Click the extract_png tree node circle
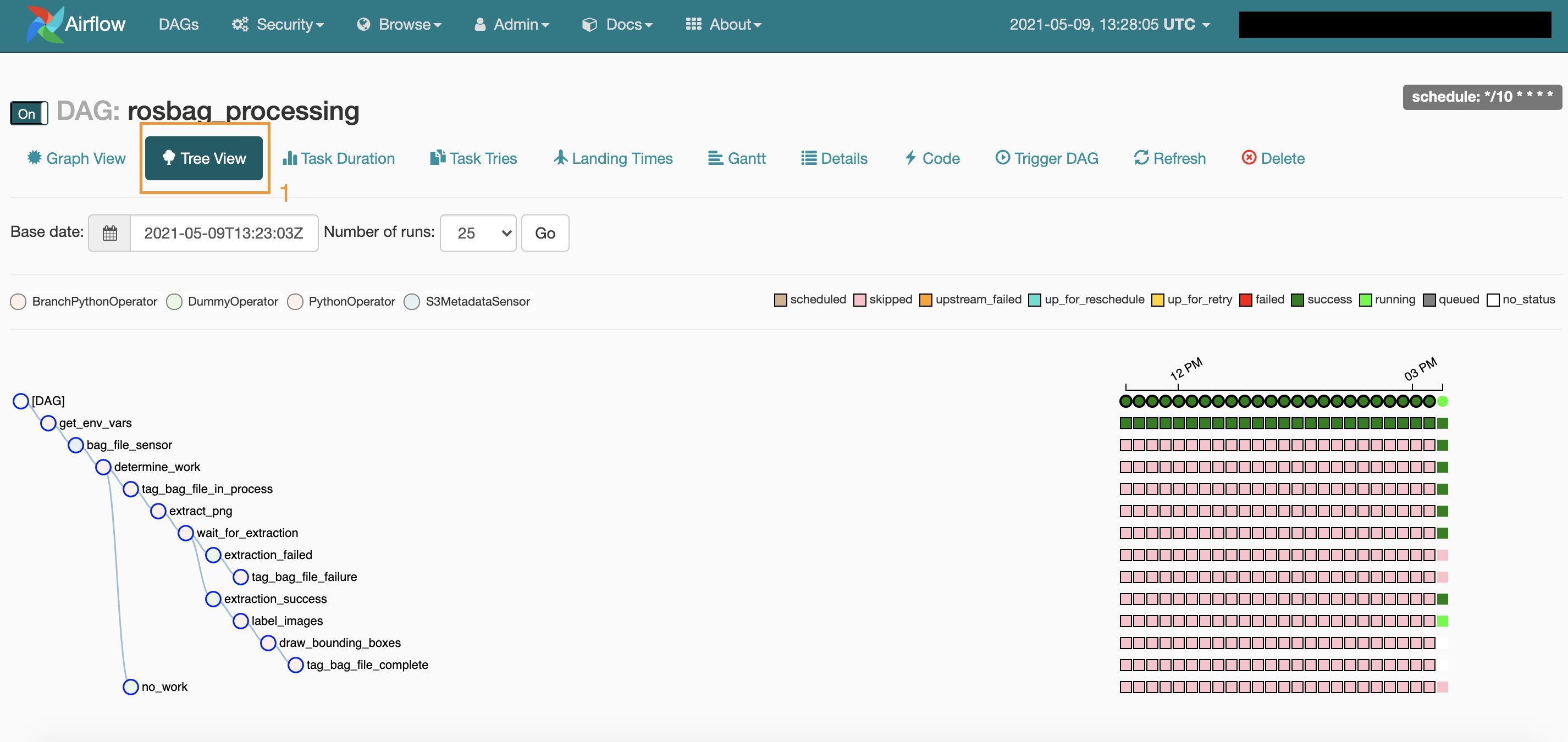This screenshot has width=1568, height=742. click(x=158, y=511)
